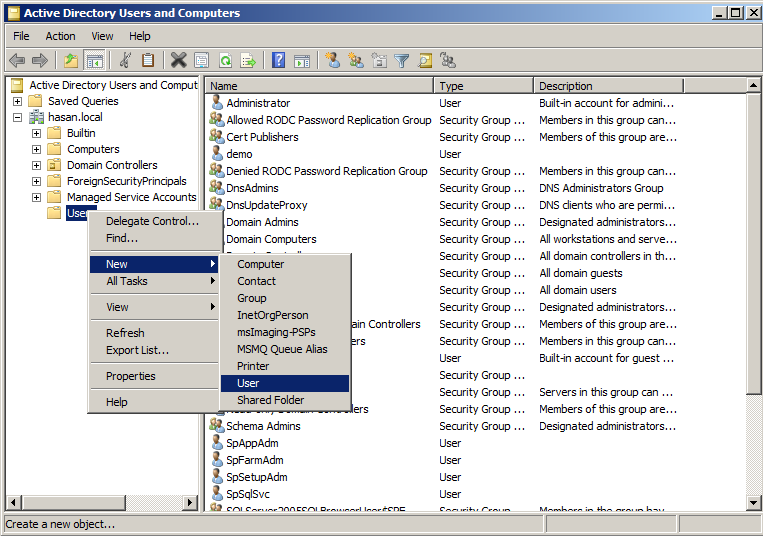This screenshot has width=763, height=536.
Task: Sort the list by Type column header
Action: [x=484, y=86]
